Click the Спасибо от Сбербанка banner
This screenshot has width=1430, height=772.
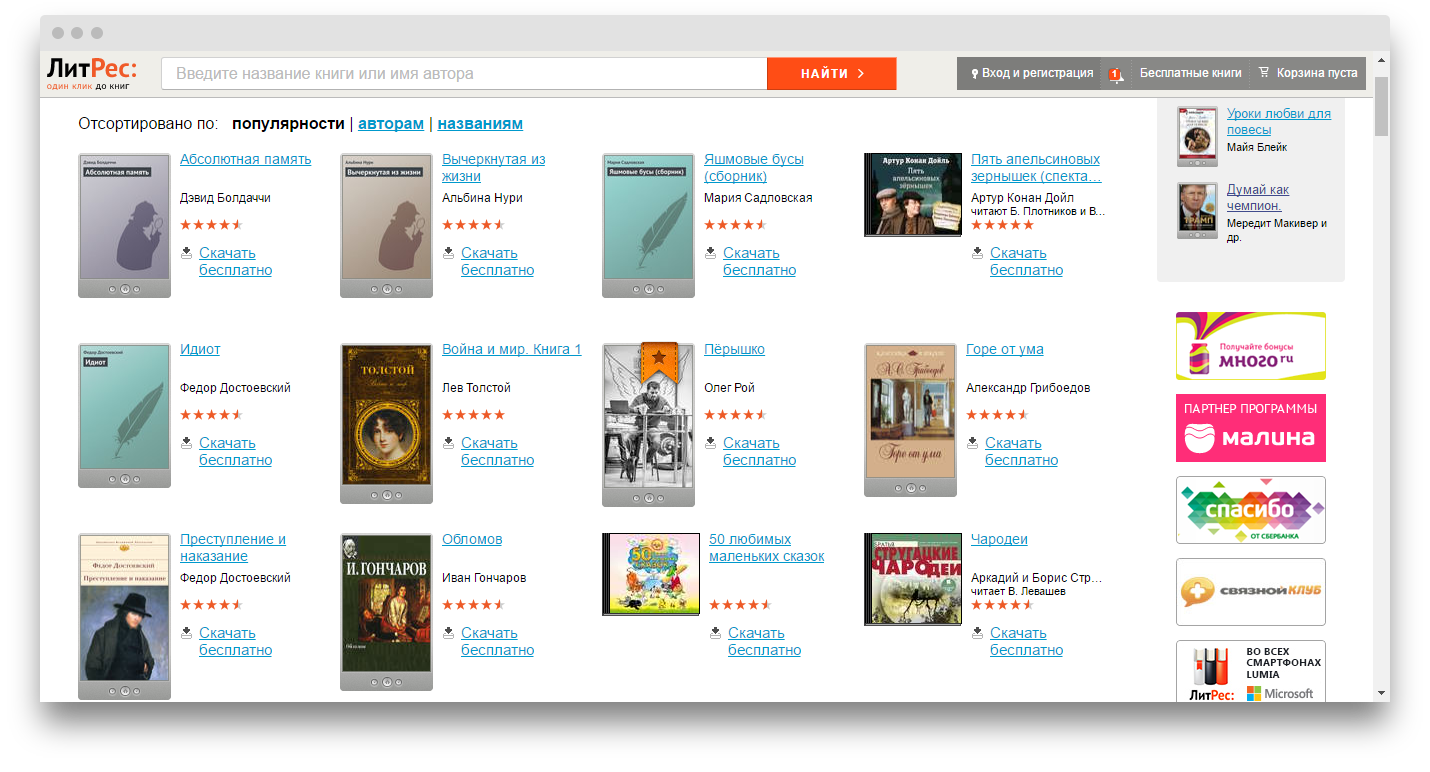(1250, 510)
